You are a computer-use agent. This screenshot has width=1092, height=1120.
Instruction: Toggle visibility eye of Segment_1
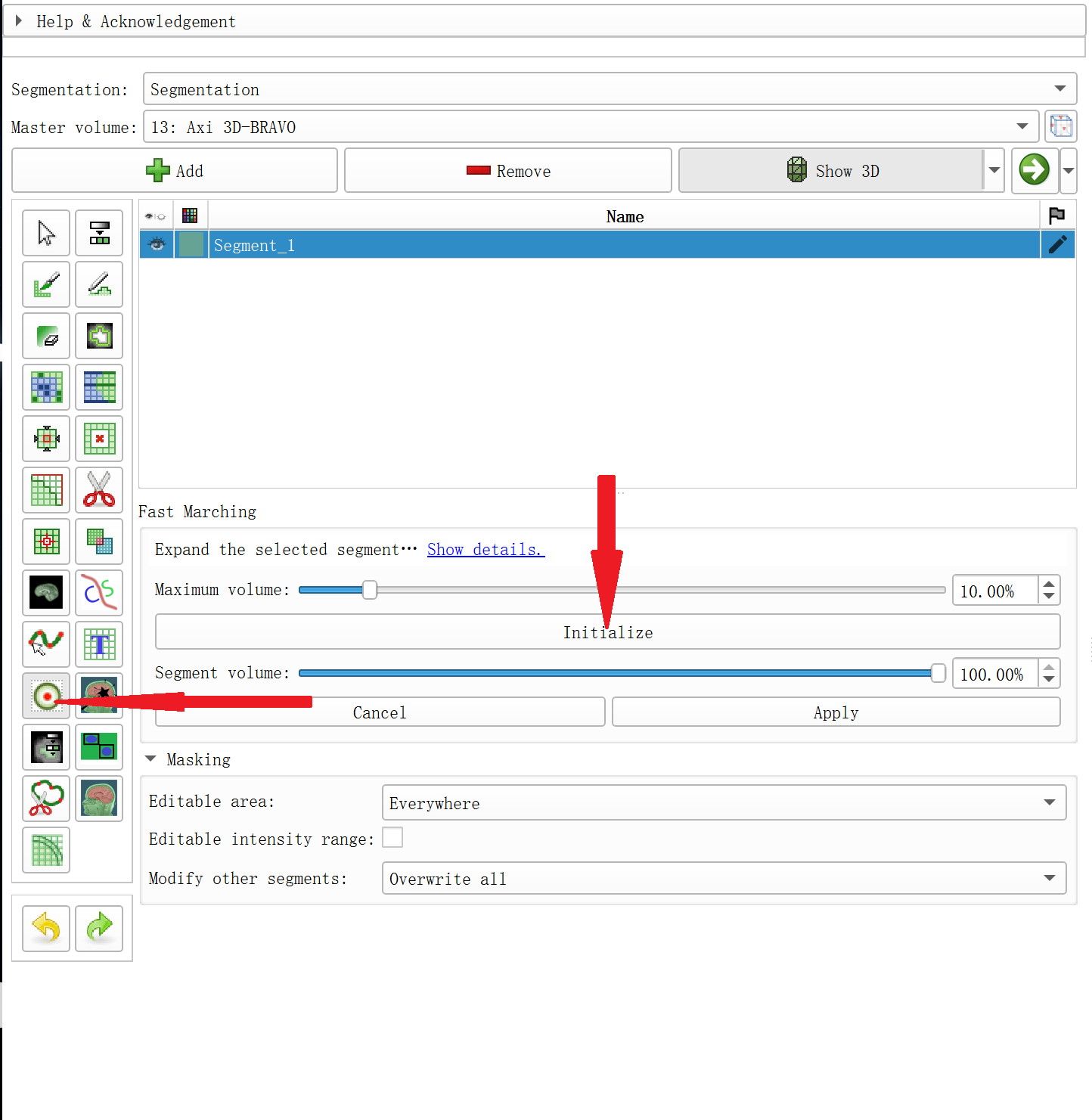click(157, 245)
